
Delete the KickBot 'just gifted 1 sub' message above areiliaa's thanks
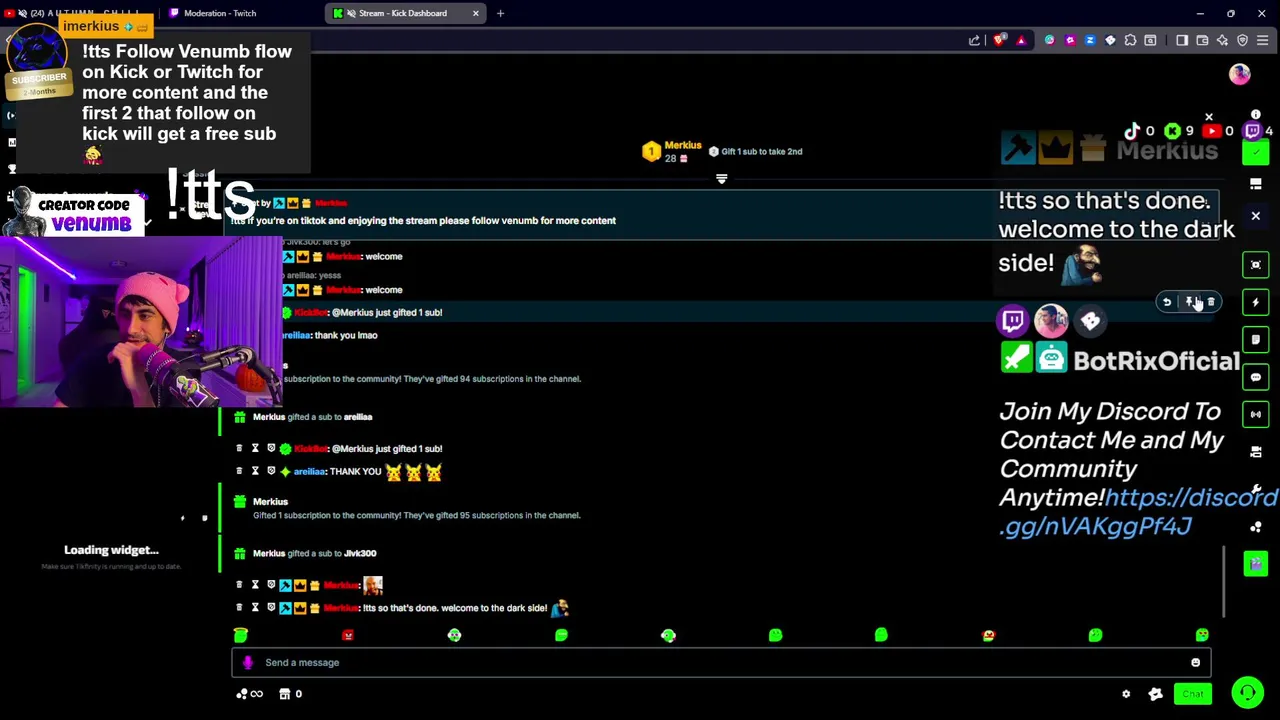click(x=238, y=448)
